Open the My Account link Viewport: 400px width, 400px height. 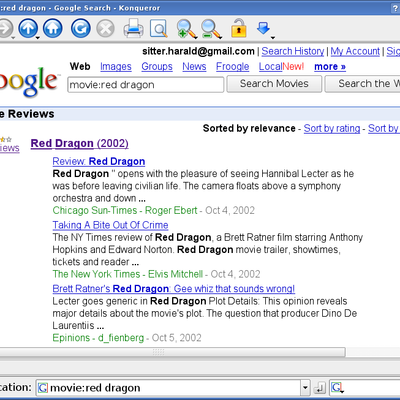coord(355,51)
